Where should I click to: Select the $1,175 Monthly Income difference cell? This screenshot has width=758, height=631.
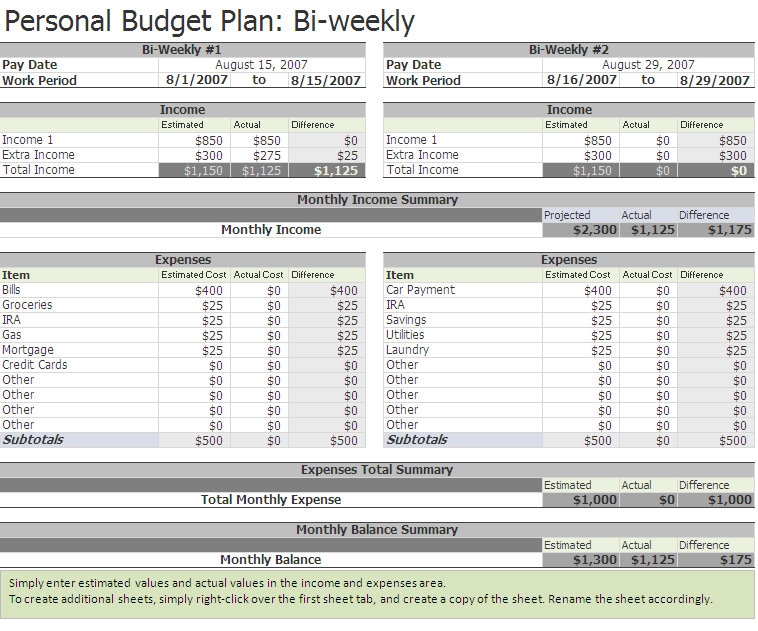(x=714, y=230)
